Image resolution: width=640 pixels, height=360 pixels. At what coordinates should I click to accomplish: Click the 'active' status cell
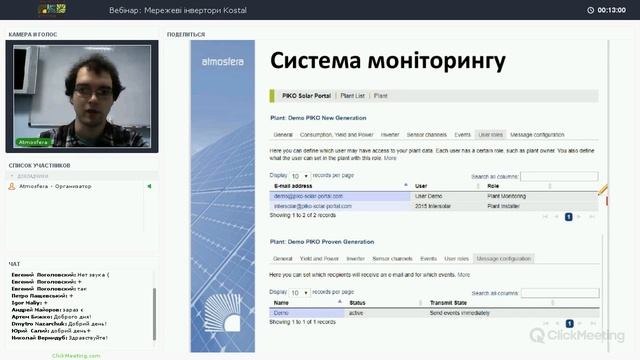pos(356,313)
